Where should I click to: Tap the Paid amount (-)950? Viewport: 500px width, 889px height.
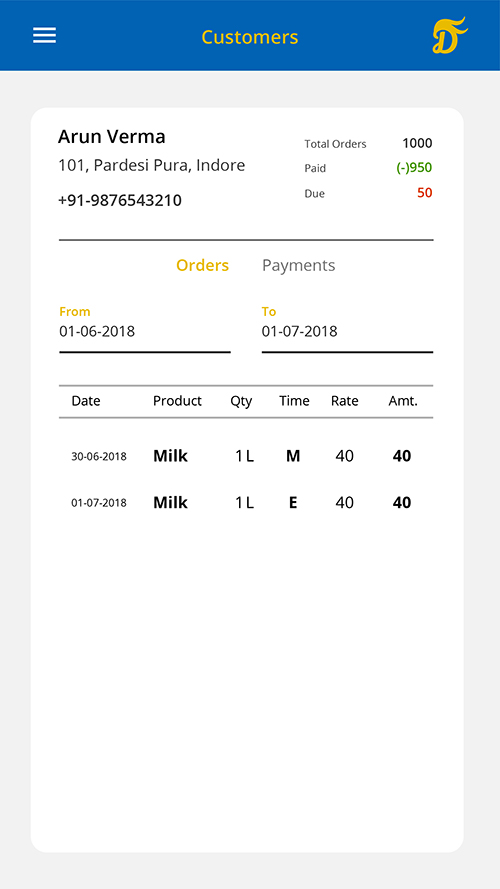[x=414, y=168]
